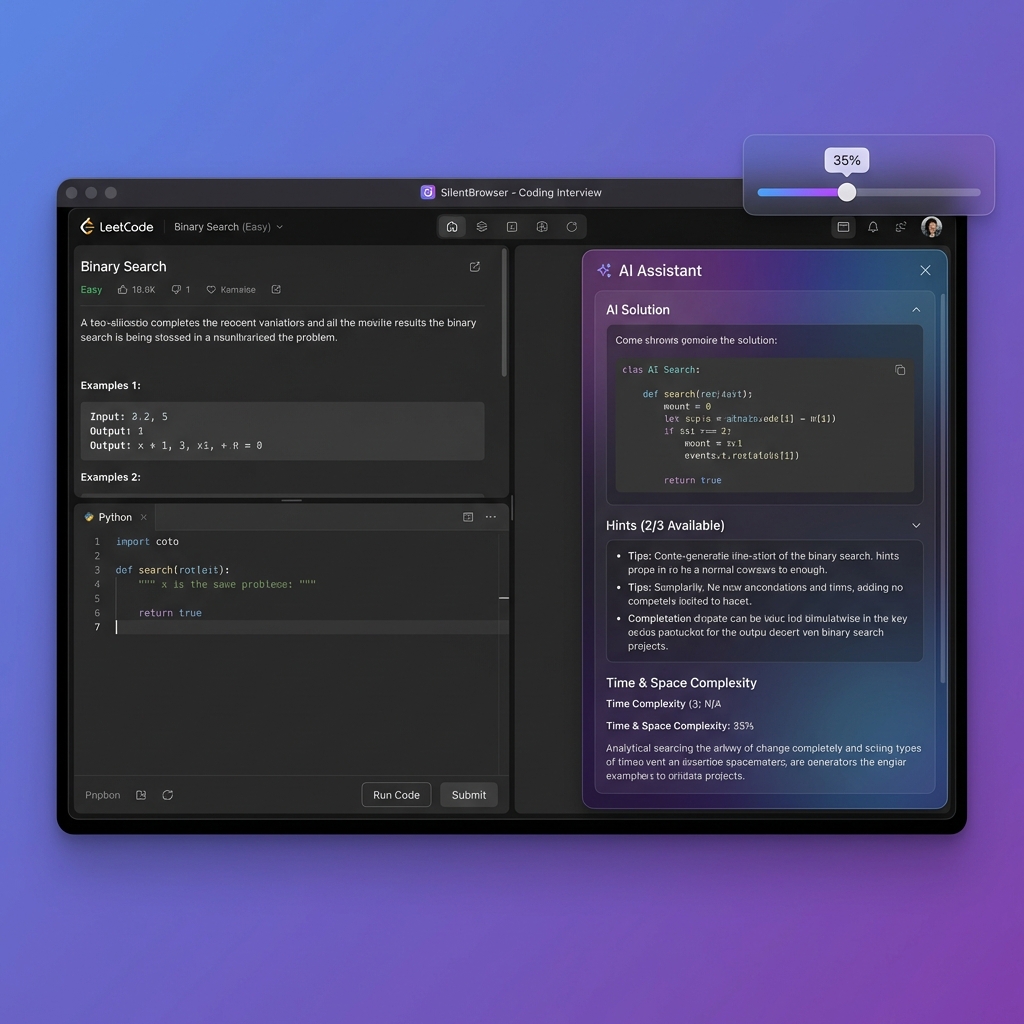The height and width of the screenshot is (1024, 1024).
Task: Open the editor overflow menu with three dots
Action: pyautogui.click(x=490, y=517)
